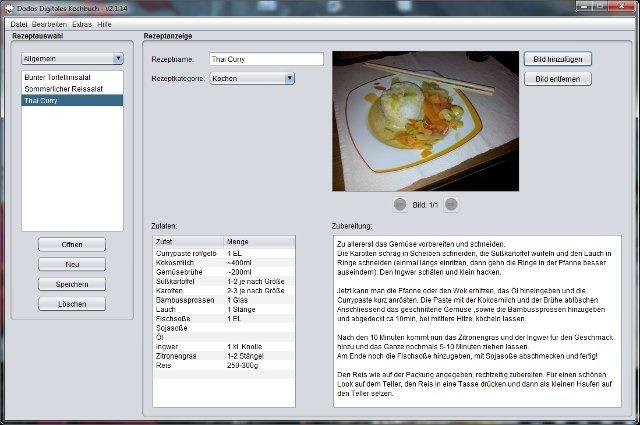Viewport: 640px width, 425px height.
Task: Click the Bild 1/1 counter label
Action: coord(425,205)
